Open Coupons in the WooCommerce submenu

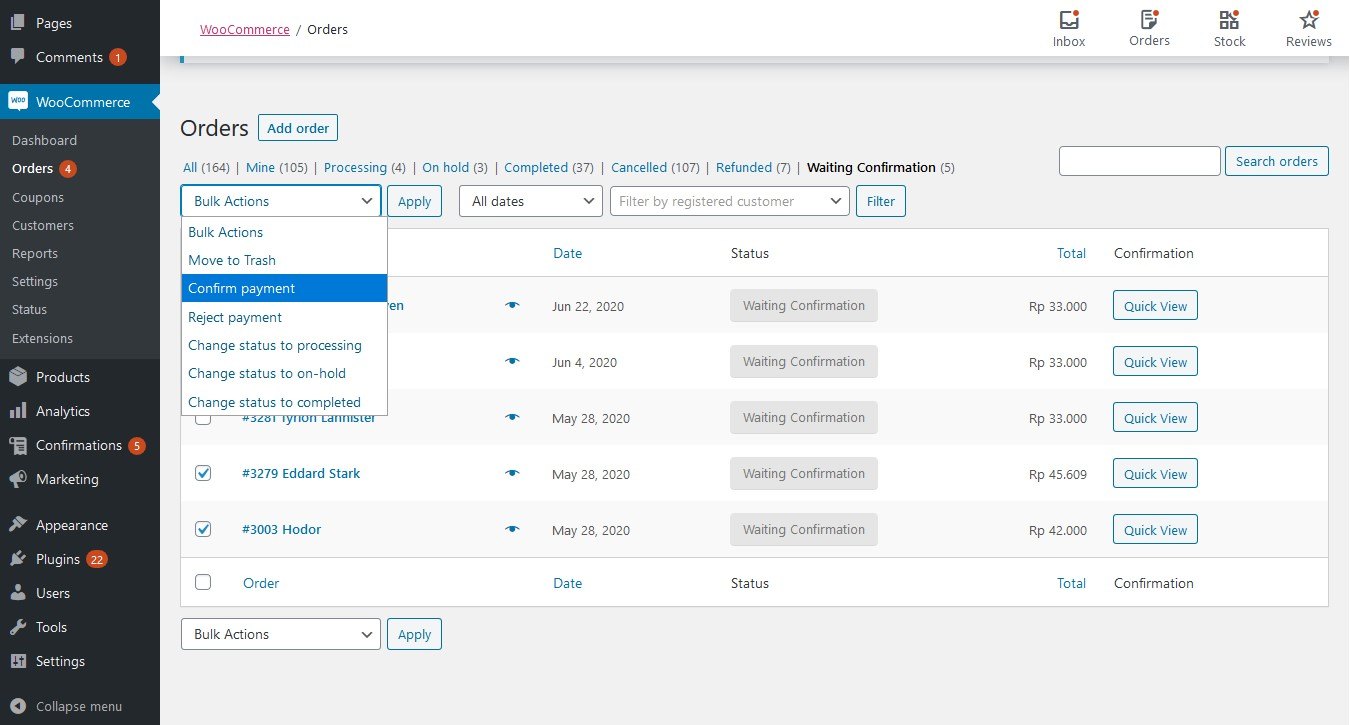tap(38, 197)
